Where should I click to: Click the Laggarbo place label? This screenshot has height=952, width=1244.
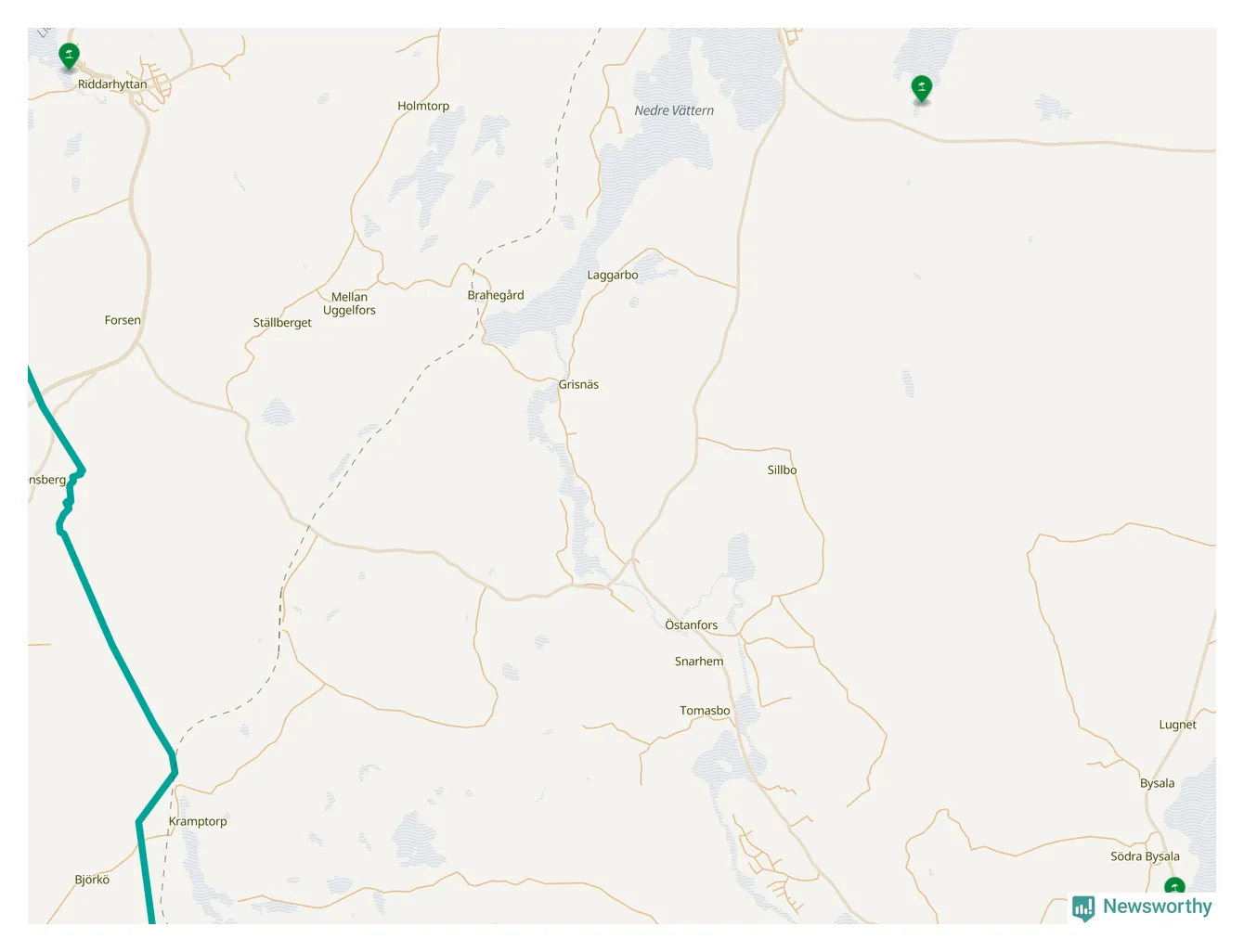pos(613,276)
